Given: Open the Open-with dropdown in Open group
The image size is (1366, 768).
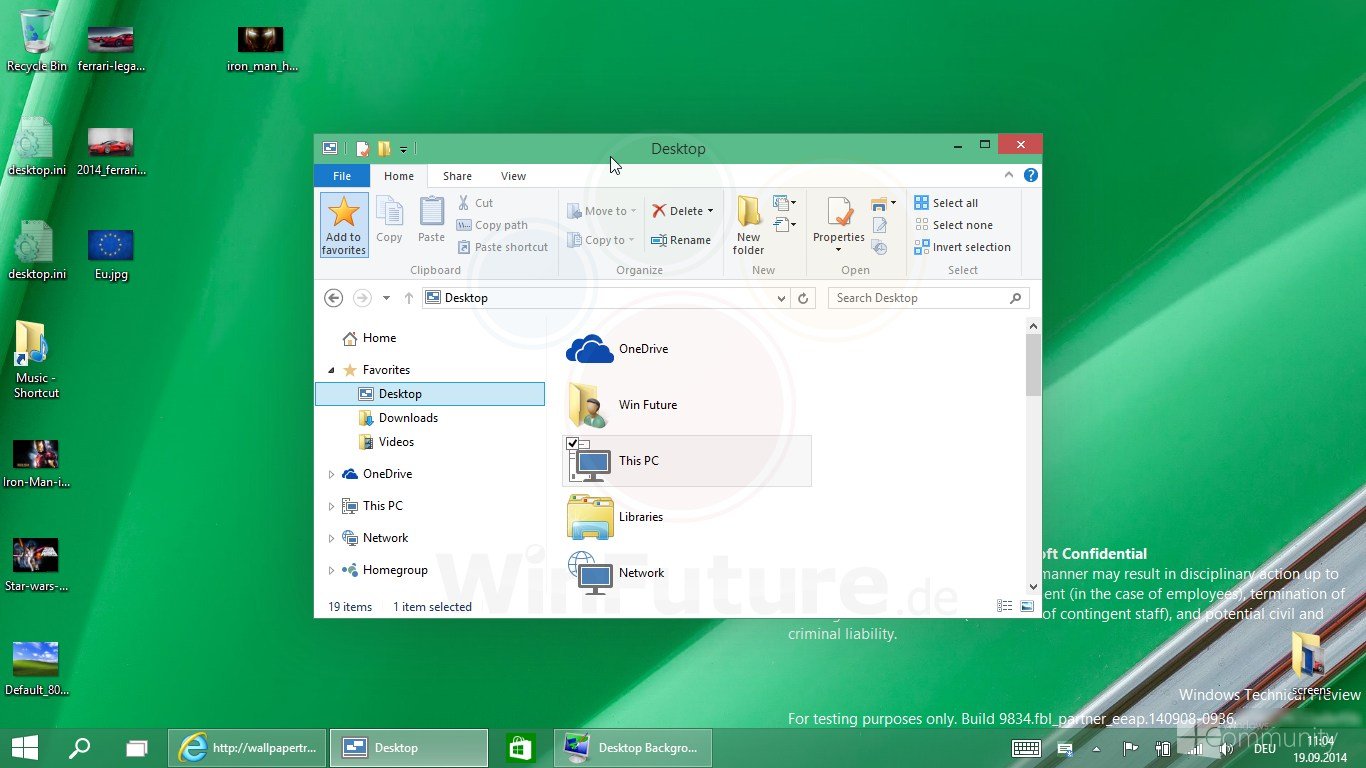Looking at the screenshot, I should (x=893, y=203).
